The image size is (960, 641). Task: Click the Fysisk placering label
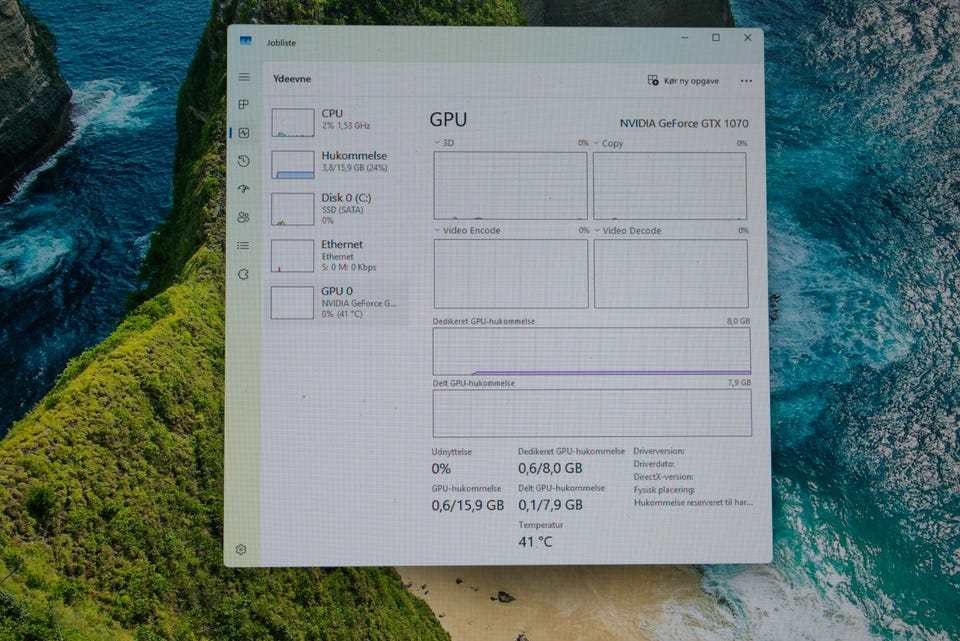coord(664,490)
